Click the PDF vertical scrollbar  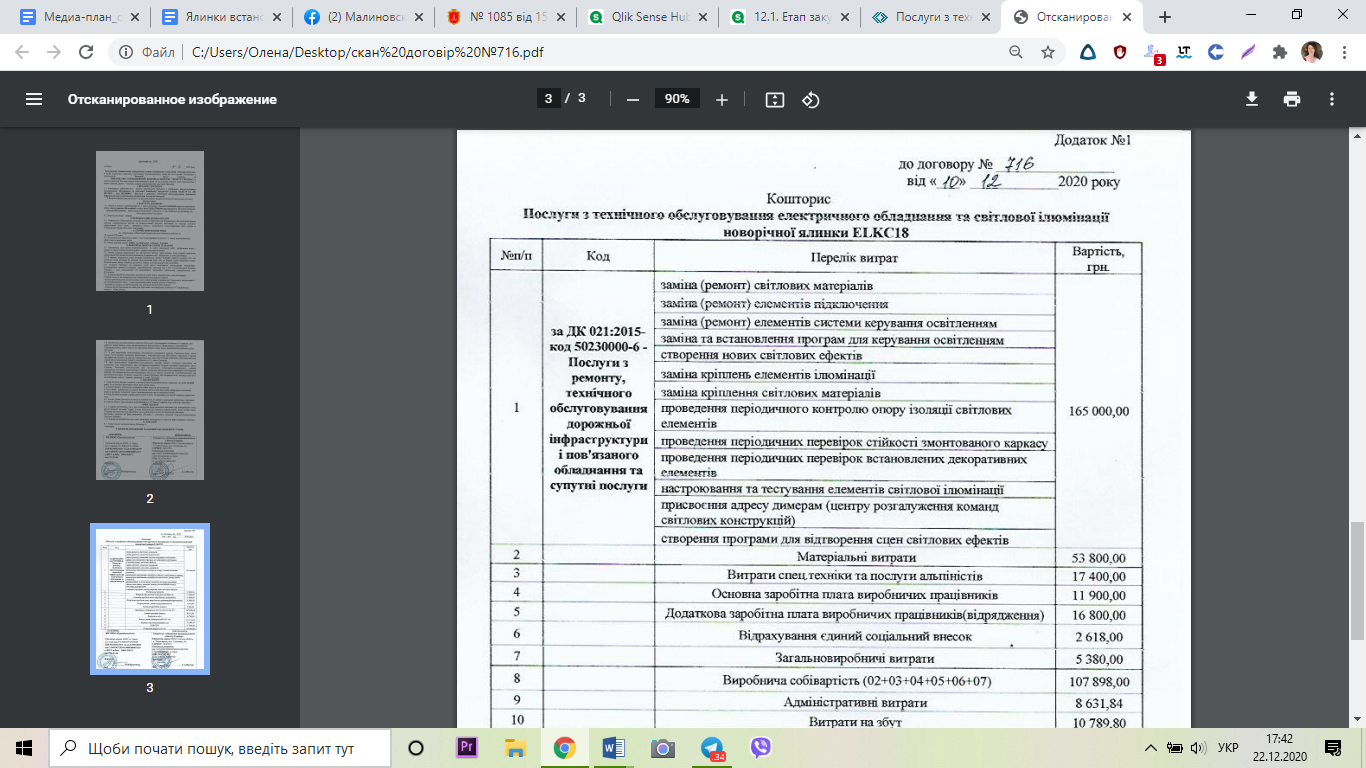pyautogui.click(x=1357, y=581)
